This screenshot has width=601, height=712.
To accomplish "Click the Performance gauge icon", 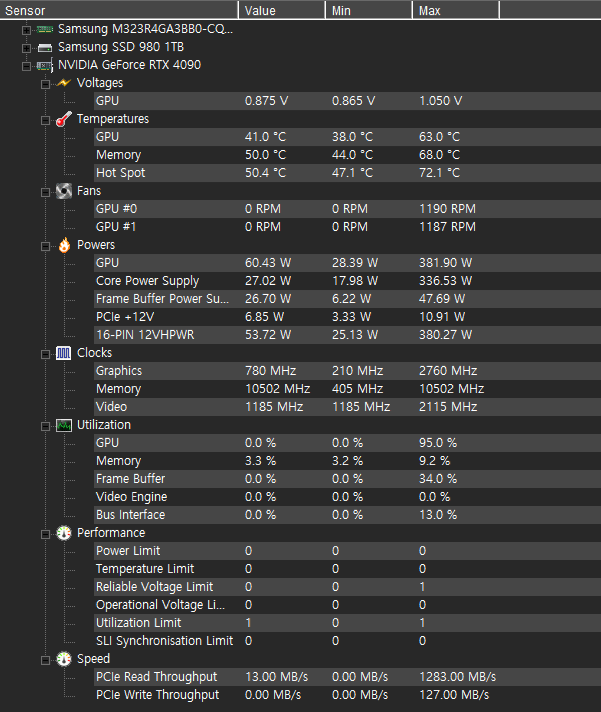I will [x=64, y=533].
